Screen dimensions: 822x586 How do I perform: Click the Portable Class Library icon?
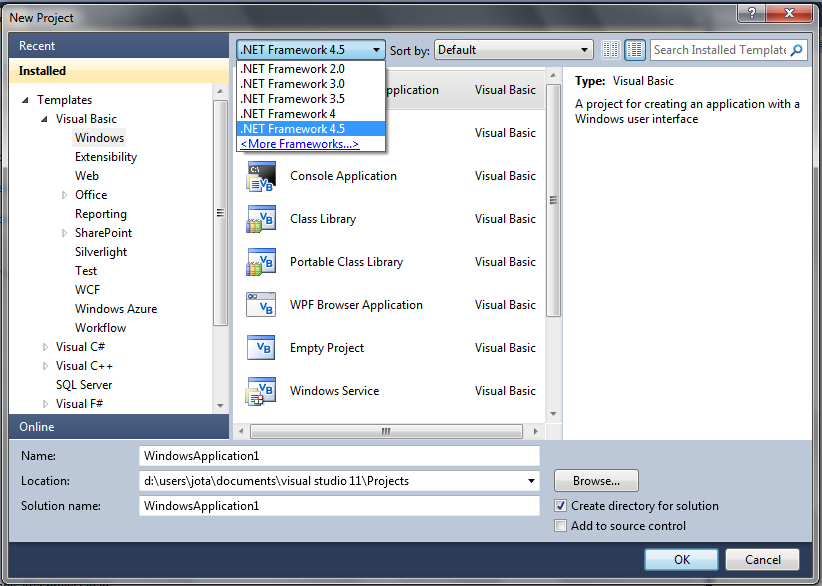point(261,262)
